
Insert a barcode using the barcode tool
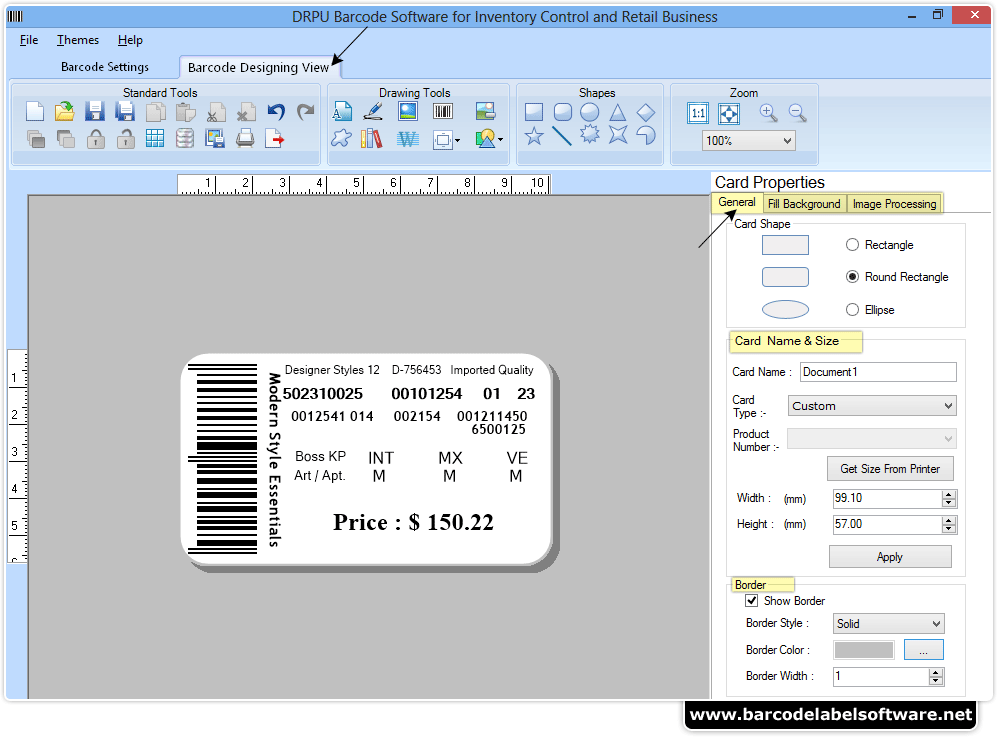(x=443, y=112)
